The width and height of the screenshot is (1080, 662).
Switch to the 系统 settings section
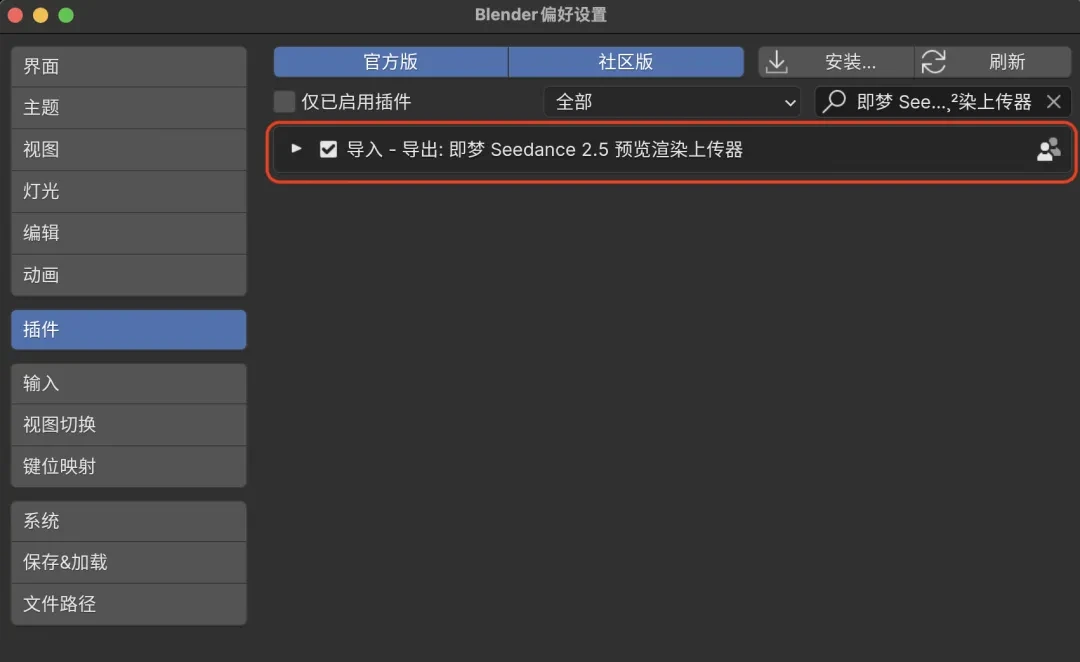click(129, 521)
